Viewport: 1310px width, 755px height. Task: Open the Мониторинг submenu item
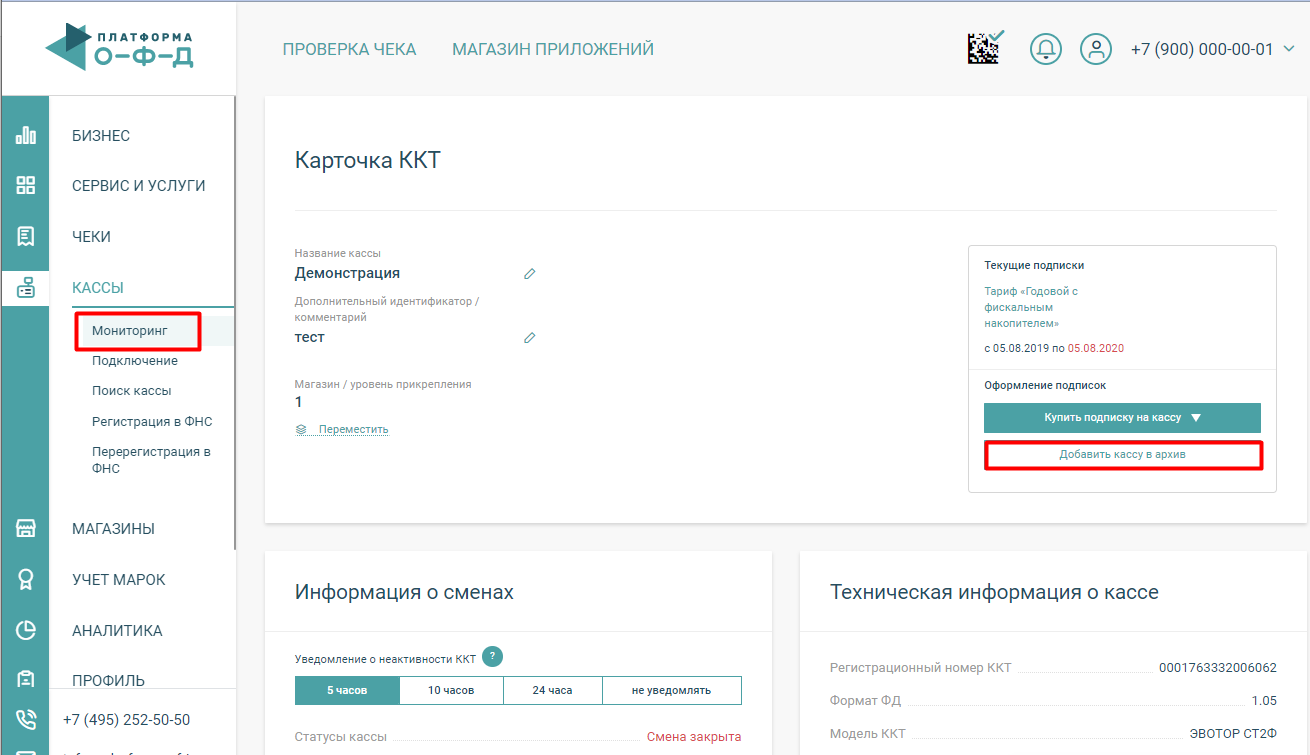pos(130,330)
